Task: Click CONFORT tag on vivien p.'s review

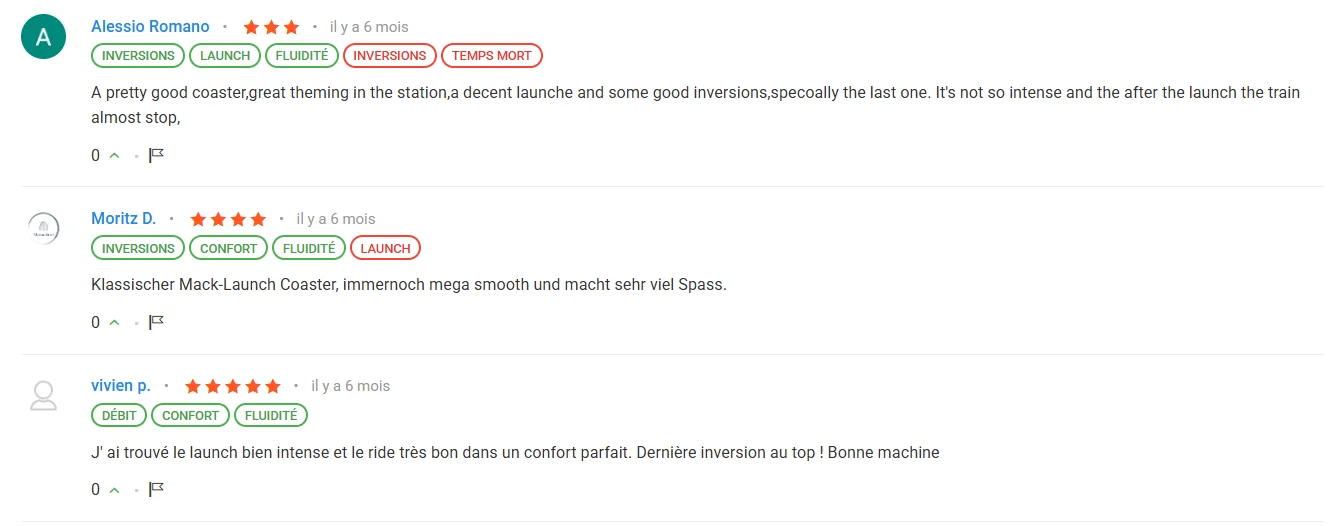Action: point(190,415)
